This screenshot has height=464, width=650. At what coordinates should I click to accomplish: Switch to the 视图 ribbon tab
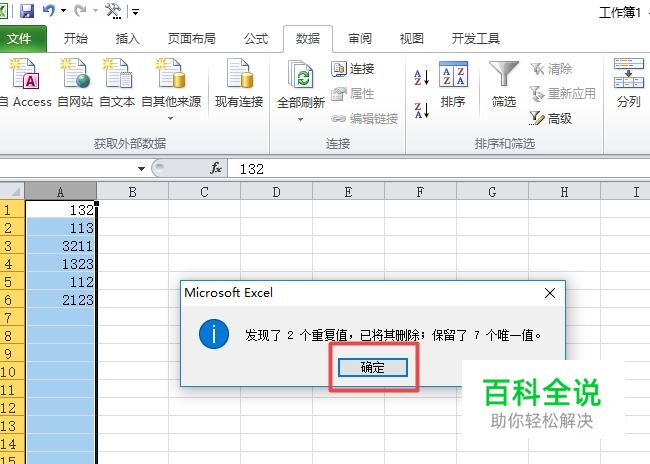[x=412, y=39]
